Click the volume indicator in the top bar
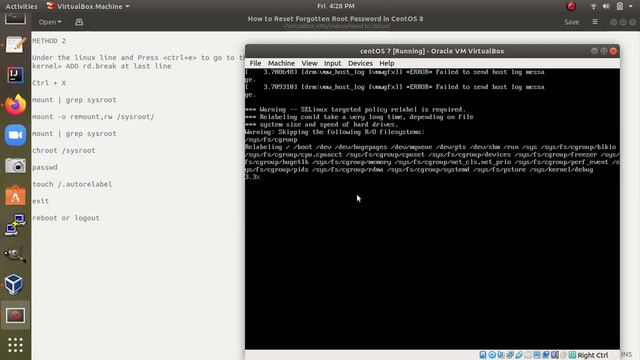Image resolution: width=640 pixels, height=360 pixels. pos(606,6)
